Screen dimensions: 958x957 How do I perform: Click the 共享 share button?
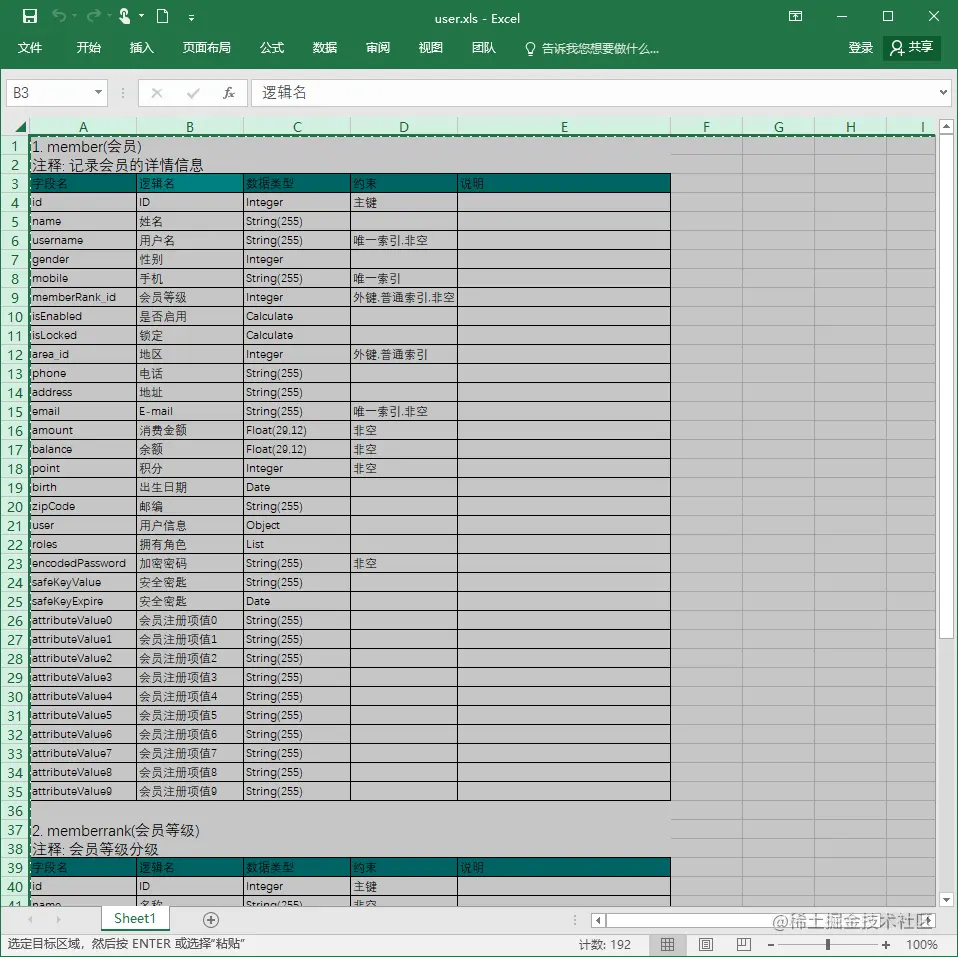(911, 48)
